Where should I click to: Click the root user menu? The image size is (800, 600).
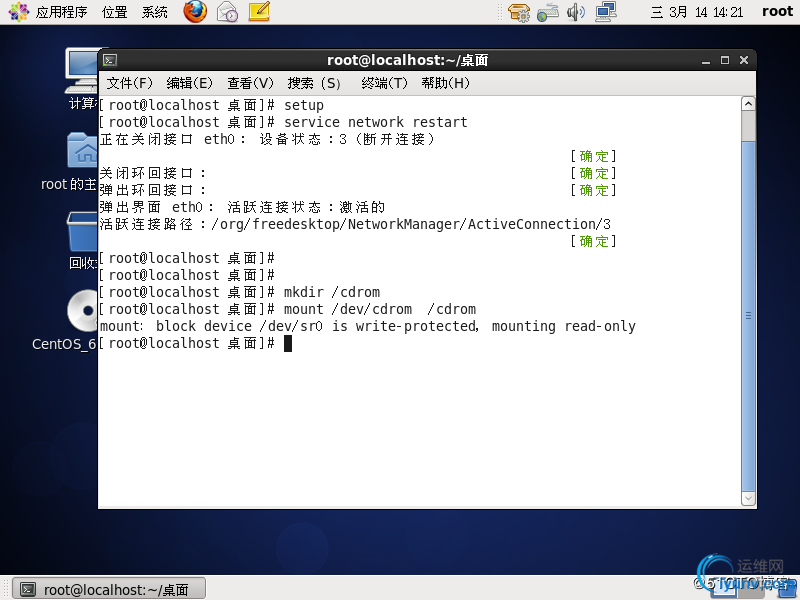777,11
